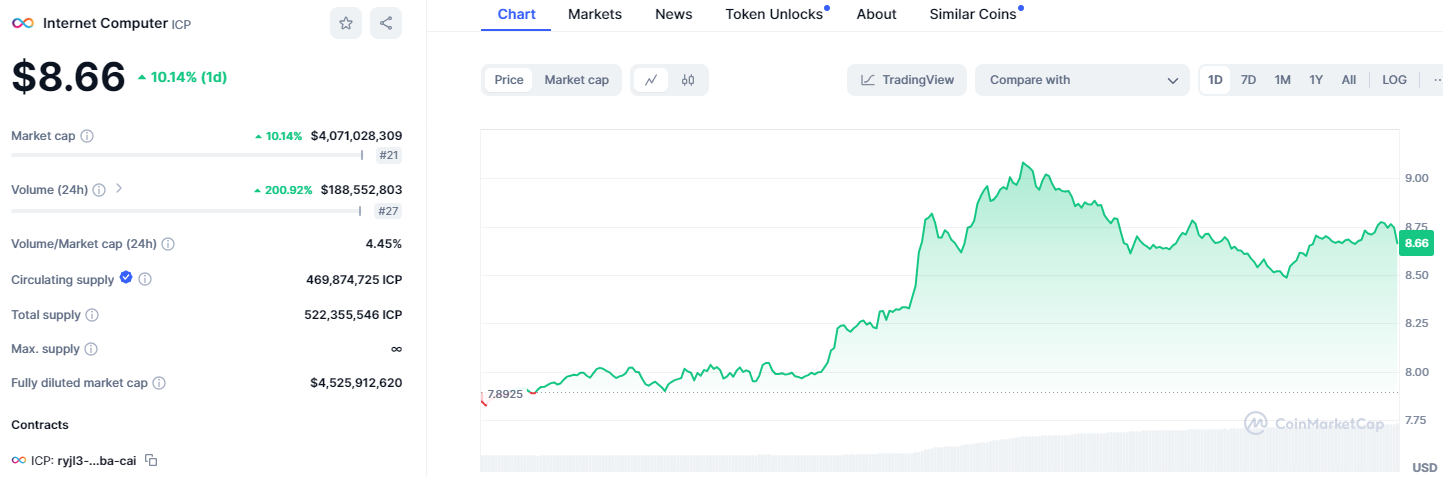Image resolution: width=1443 pixels, height=477 pixels.
Task: Click the 9.00 price axis label
Action: coord(1418,178)
